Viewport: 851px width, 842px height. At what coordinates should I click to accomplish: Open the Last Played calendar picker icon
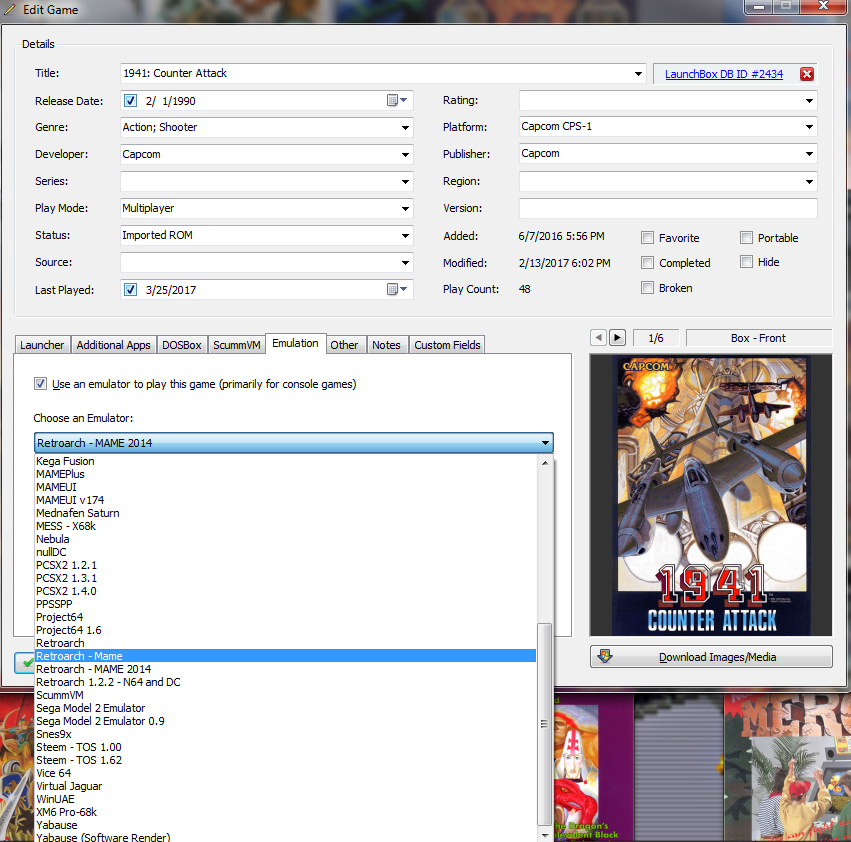(x=397, y=289)
